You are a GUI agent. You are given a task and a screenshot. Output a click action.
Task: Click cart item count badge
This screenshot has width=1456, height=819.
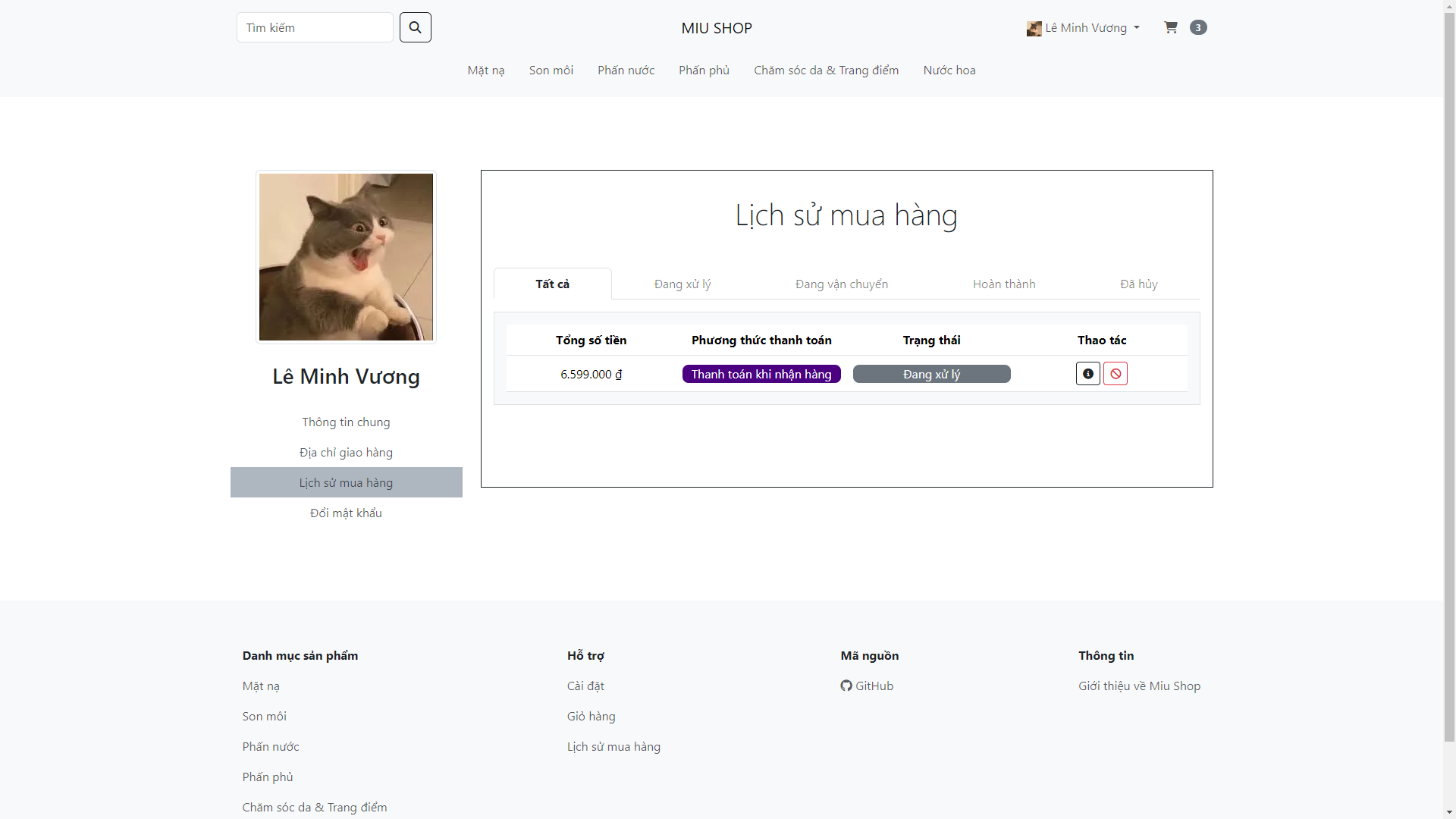[1198, 27]
